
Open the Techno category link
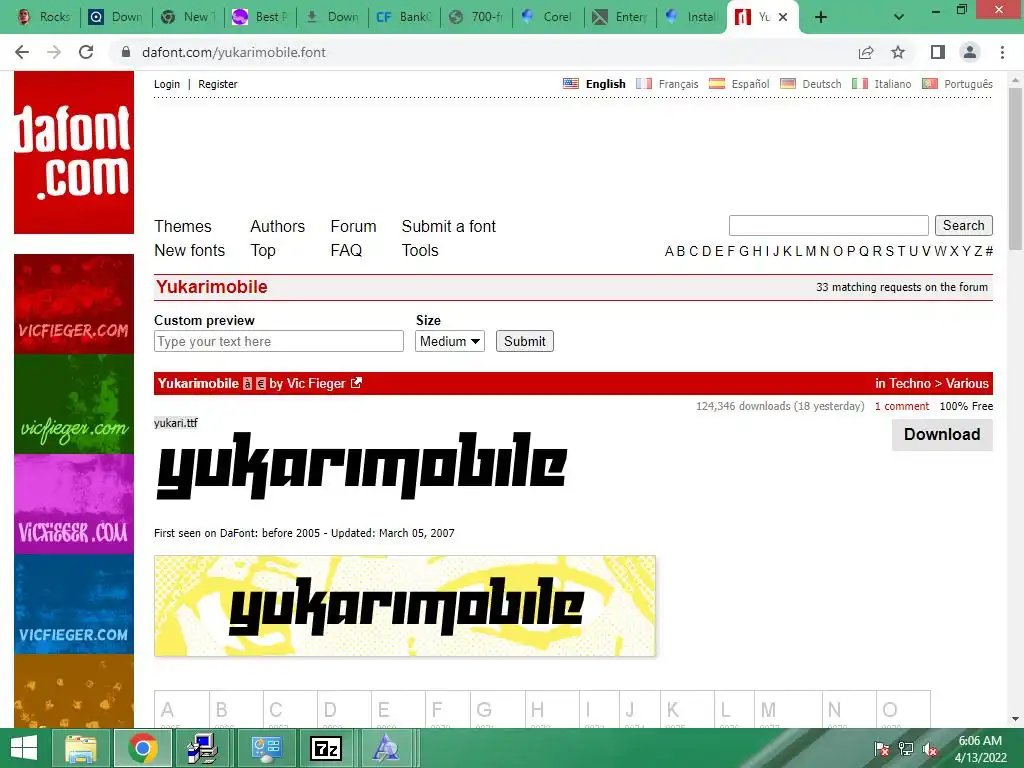[909, 383]
